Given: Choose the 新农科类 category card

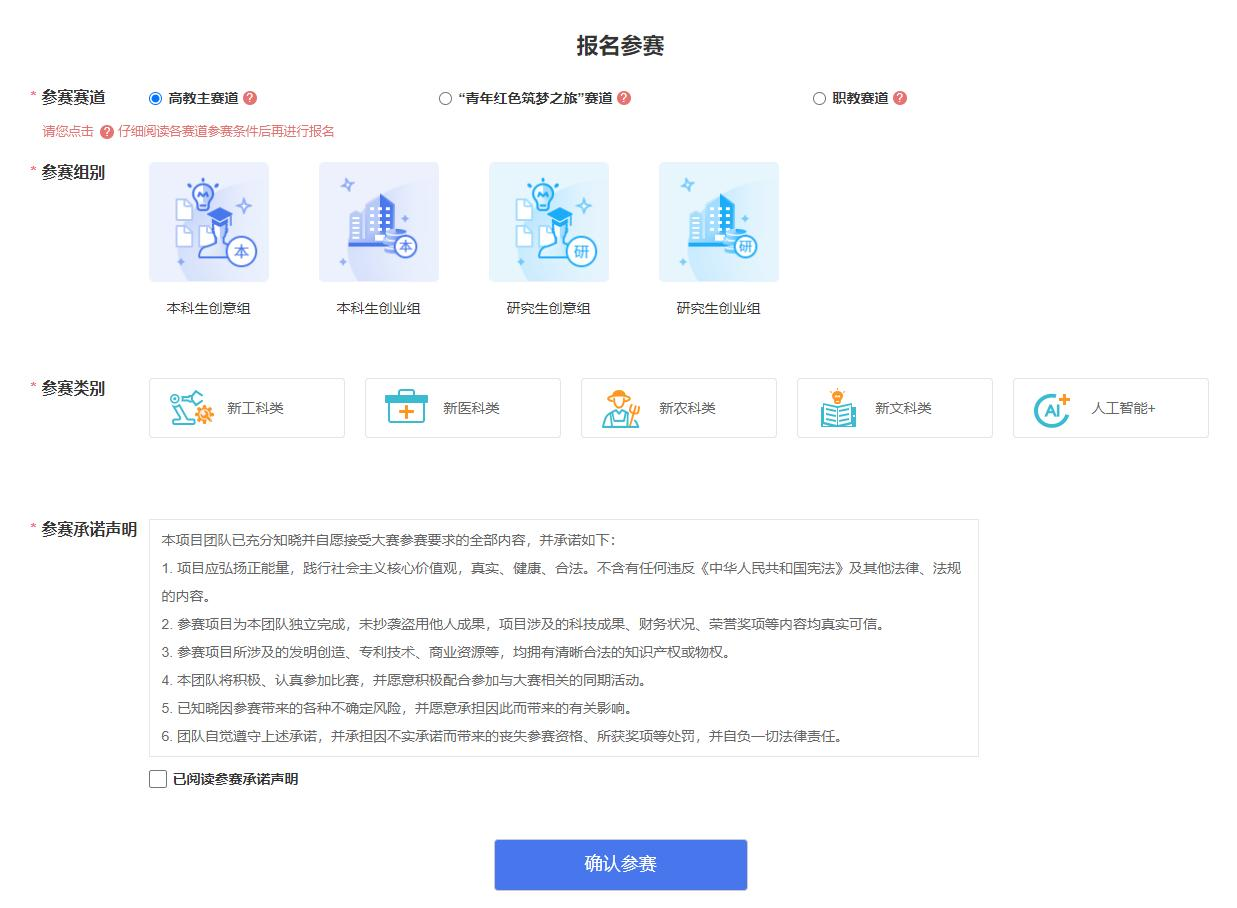Looking at the screenshot, I should click(x=678, y=408).
